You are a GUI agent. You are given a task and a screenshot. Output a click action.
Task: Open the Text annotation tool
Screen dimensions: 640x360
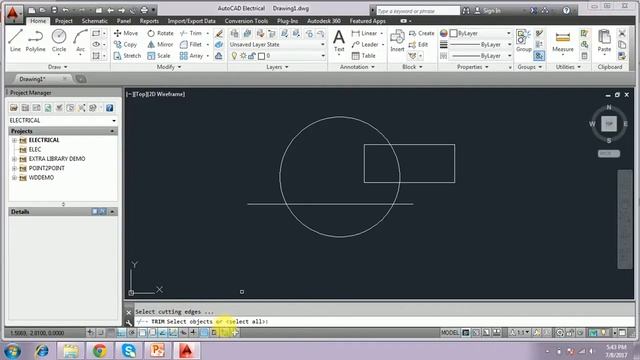339,41
